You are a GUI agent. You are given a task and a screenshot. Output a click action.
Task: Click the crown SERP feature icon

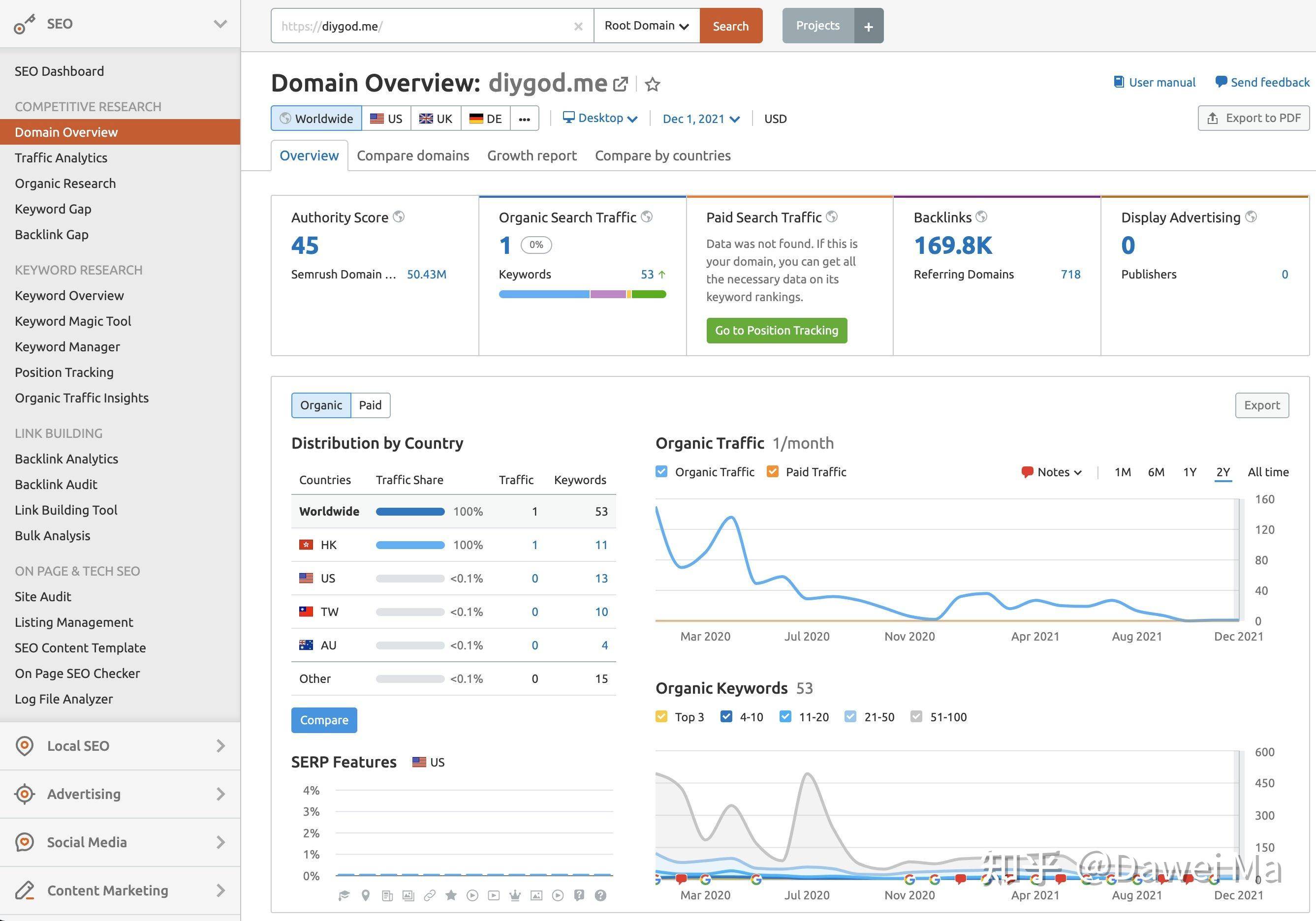[x=515, y=895]
